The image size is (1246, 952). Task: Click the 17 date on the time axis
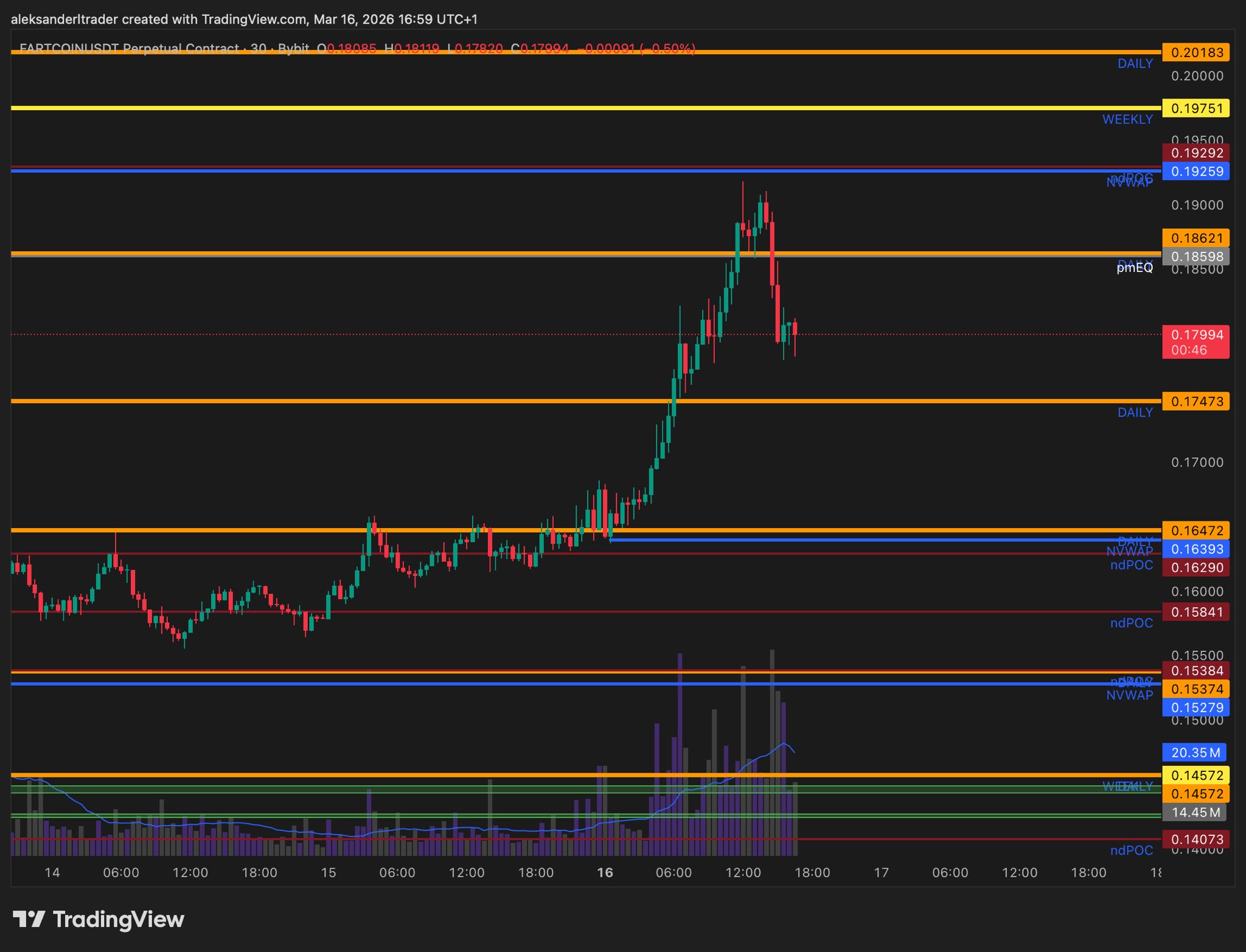(881, 872)
